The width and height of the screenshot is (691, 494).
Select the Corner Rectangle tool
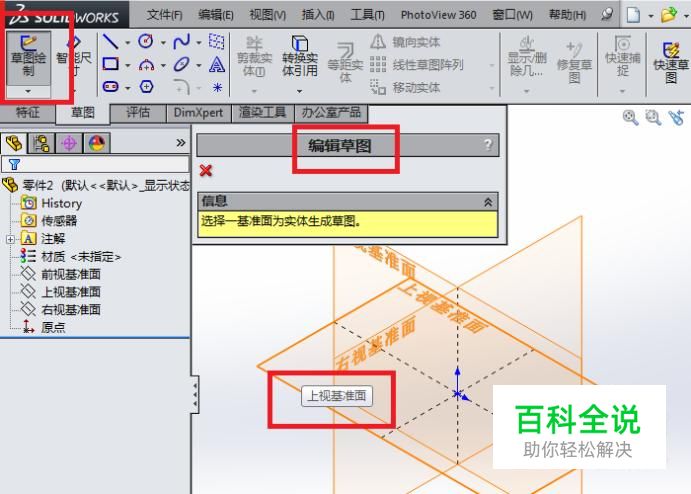click(x=110, y=65)
